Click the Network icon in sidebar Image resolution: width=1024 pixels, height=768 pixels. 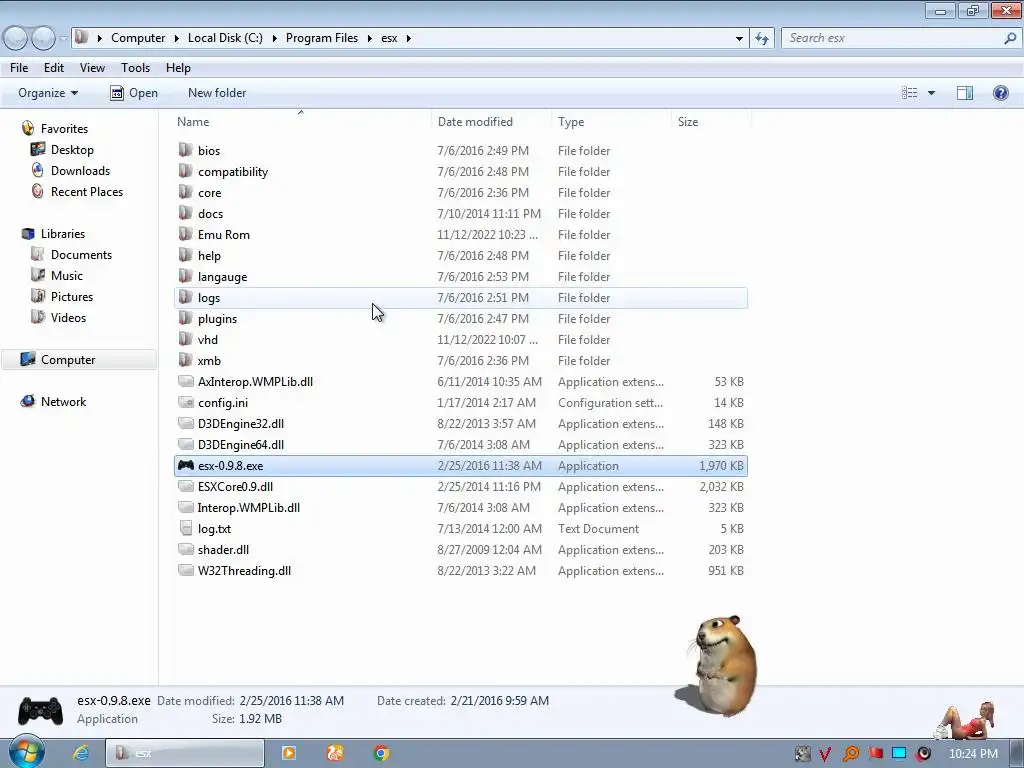[x=27, y=401]
